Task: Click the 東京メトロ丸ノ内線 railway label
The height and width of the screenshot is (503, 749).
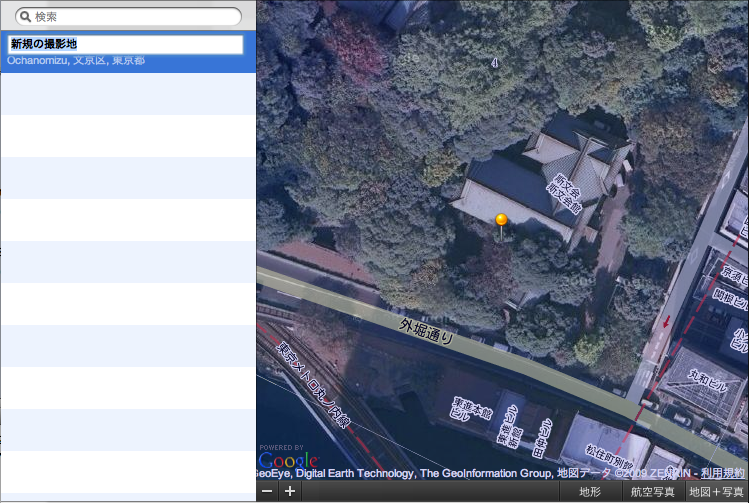Action: coord(314,384)
